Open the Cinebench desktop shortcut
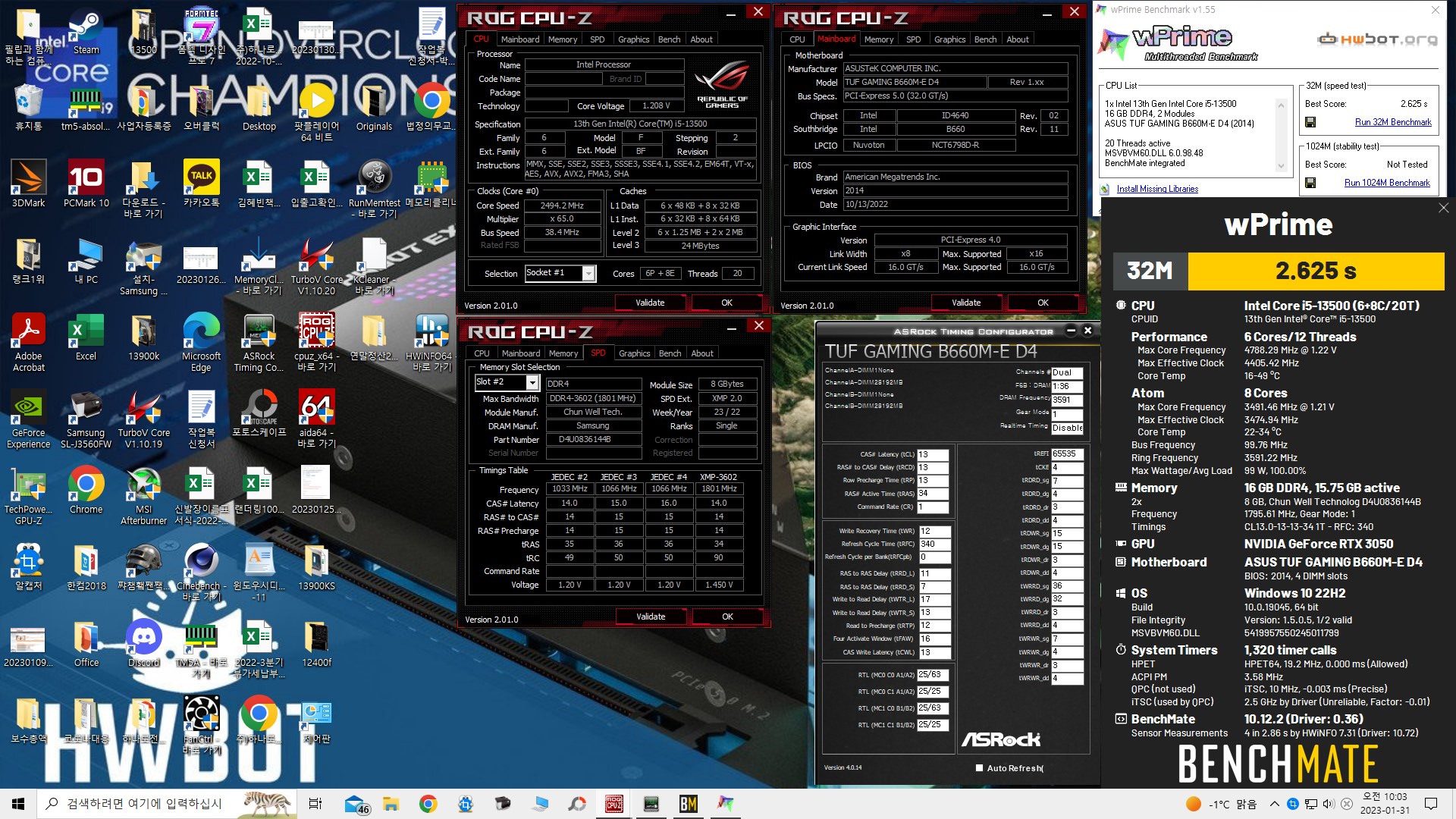Viewport: 1456px width, 819px height. pyautogui.click(x=201, y=573)
